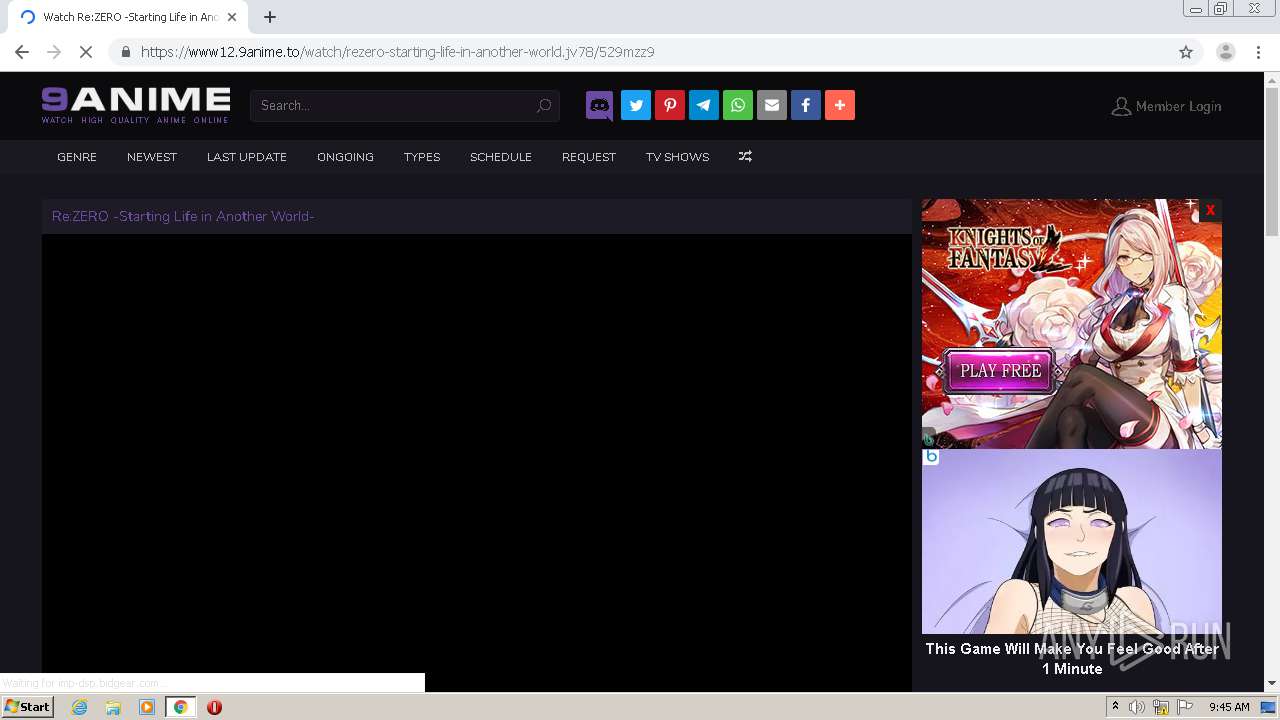The width and height of the screenshot is (1280, 720).
Task: Open a new browser tab
Action: [x=270, y=17]
